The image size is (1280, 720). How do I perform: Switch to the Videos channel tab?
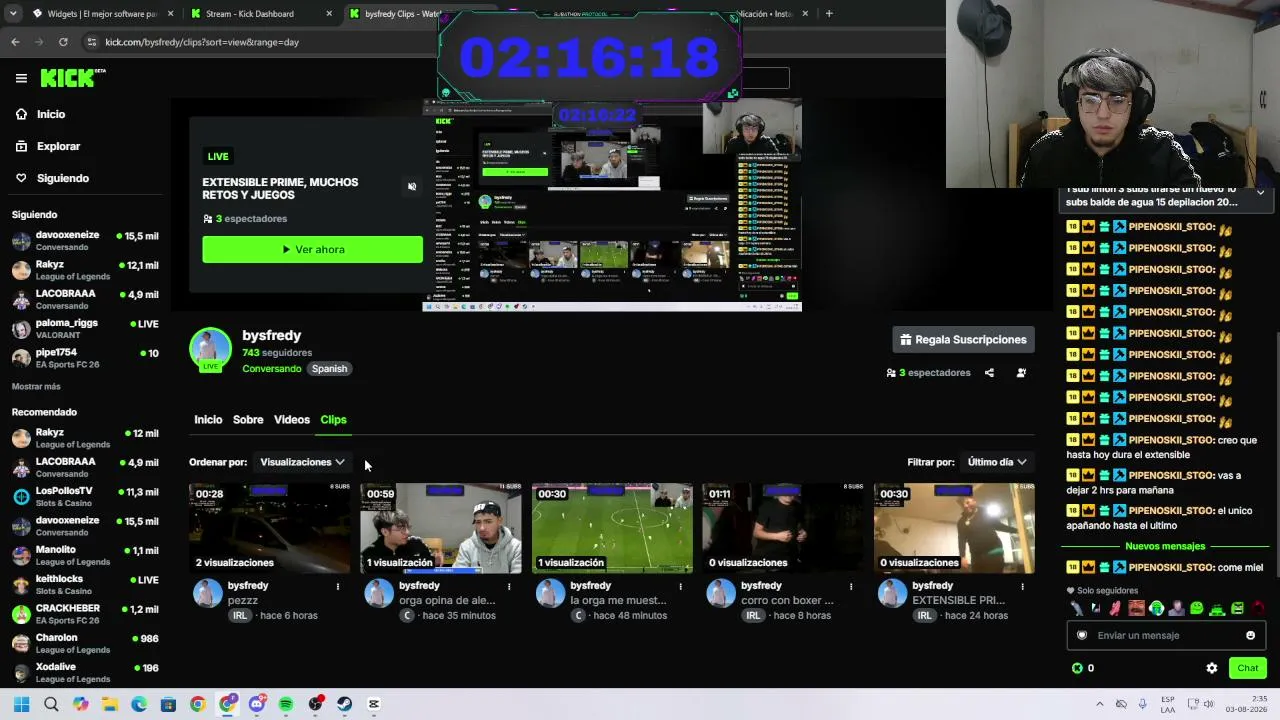pyautogui.click(x=292, y=420)
